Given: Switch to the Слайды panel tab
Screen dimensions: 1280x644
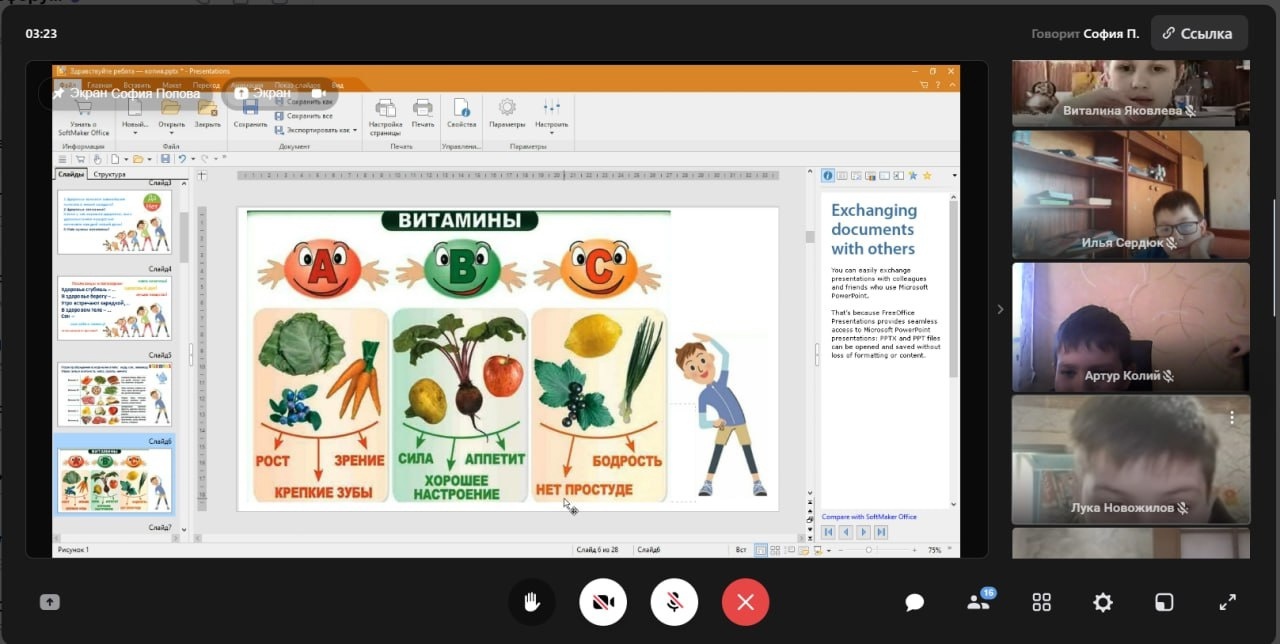Looking at the screenshot, I should (71, 174).
